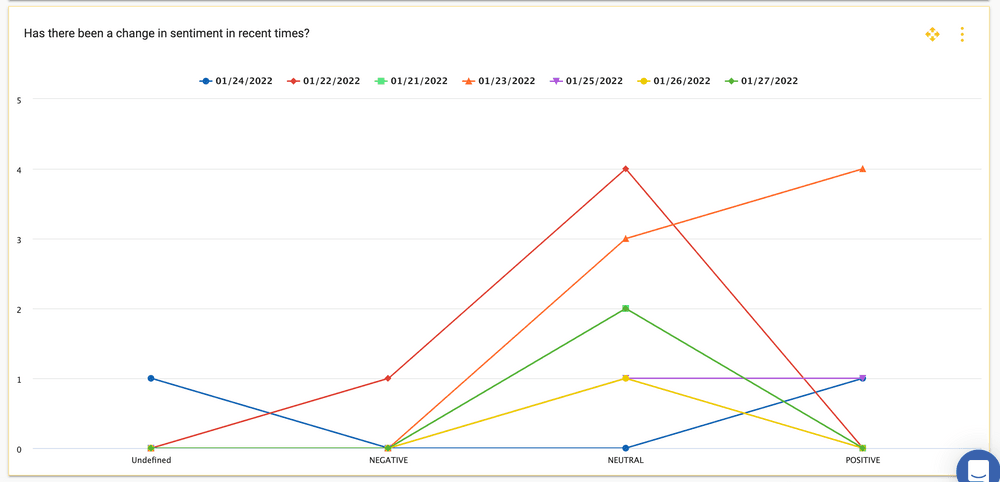Click green square marker at NEUTRAL value 2
Viewport: 1000px width, 482px height.
[626, 309]
